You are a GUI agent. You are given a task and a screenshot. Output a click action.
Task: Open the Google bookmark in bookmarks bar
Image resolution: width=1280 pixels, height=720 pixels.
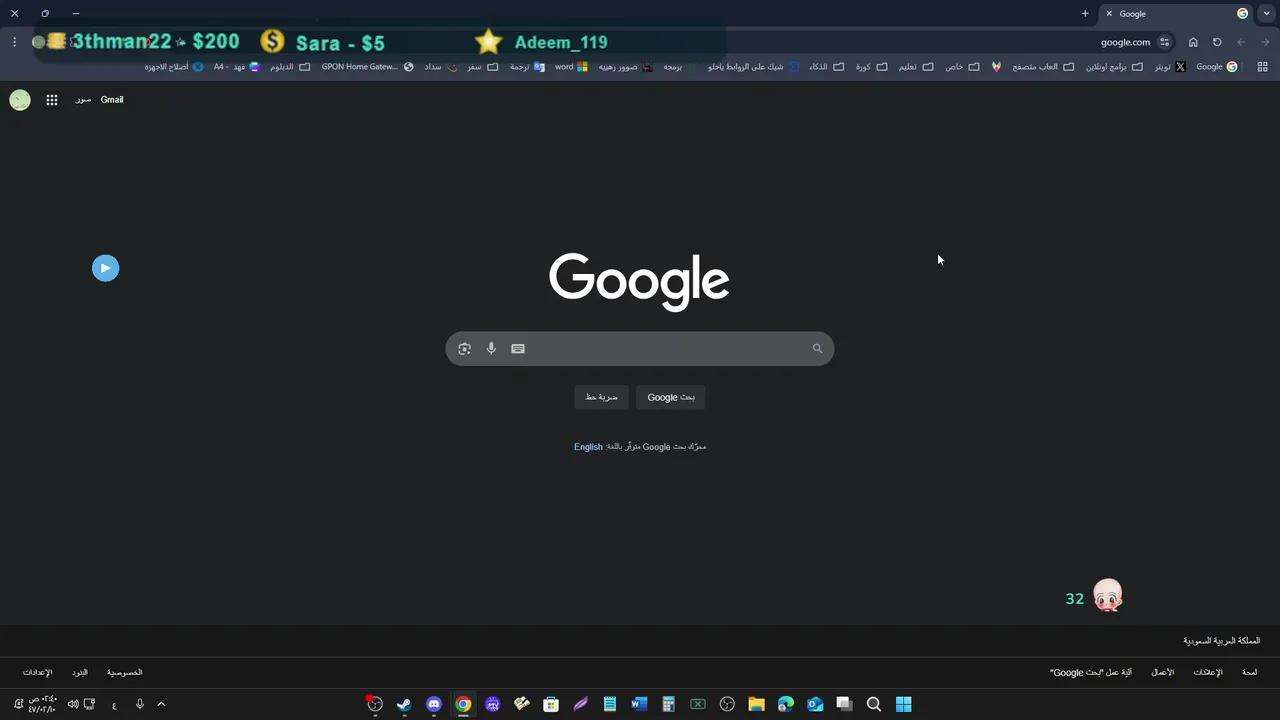1217,67
